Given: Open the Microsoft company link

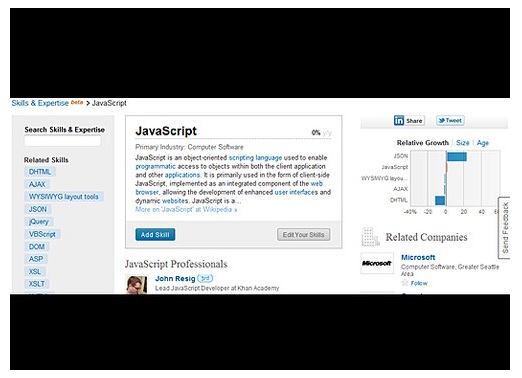Looking at the screenshot, I should click(418, 257).
